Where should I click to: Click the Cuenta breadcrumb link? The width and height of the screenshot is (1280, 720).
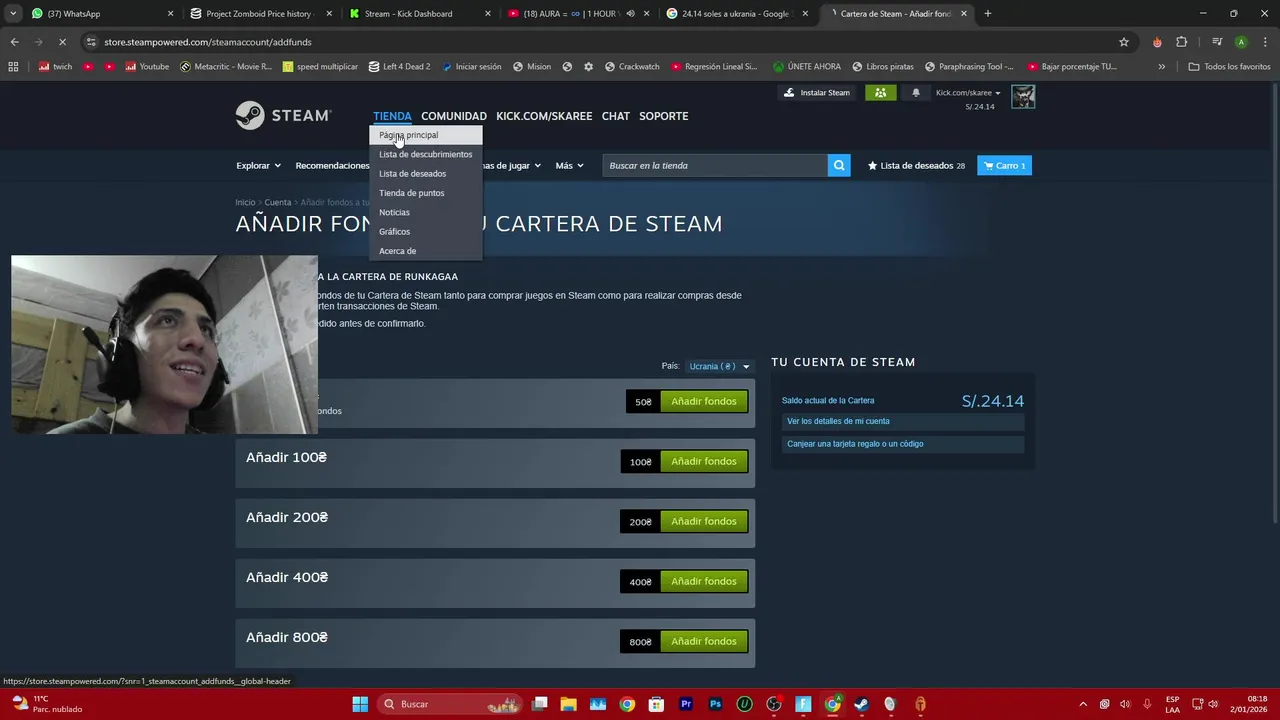point(278,202)
